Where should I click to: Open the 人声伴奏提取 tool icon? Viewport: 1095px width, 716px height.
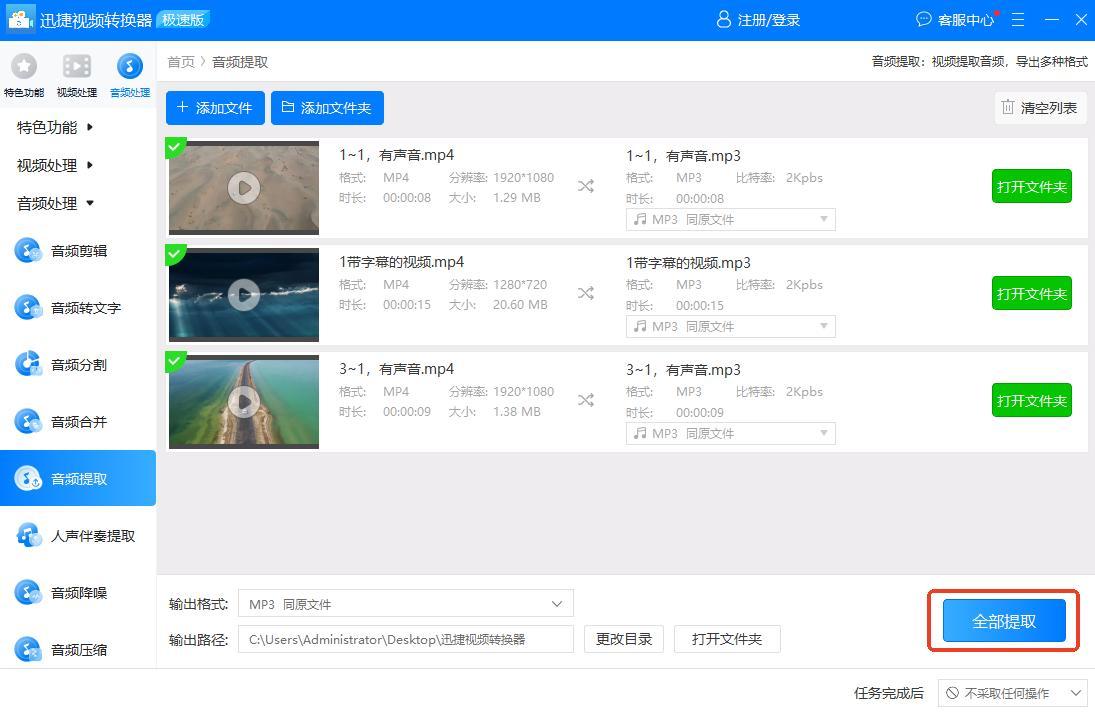(28, 535)
